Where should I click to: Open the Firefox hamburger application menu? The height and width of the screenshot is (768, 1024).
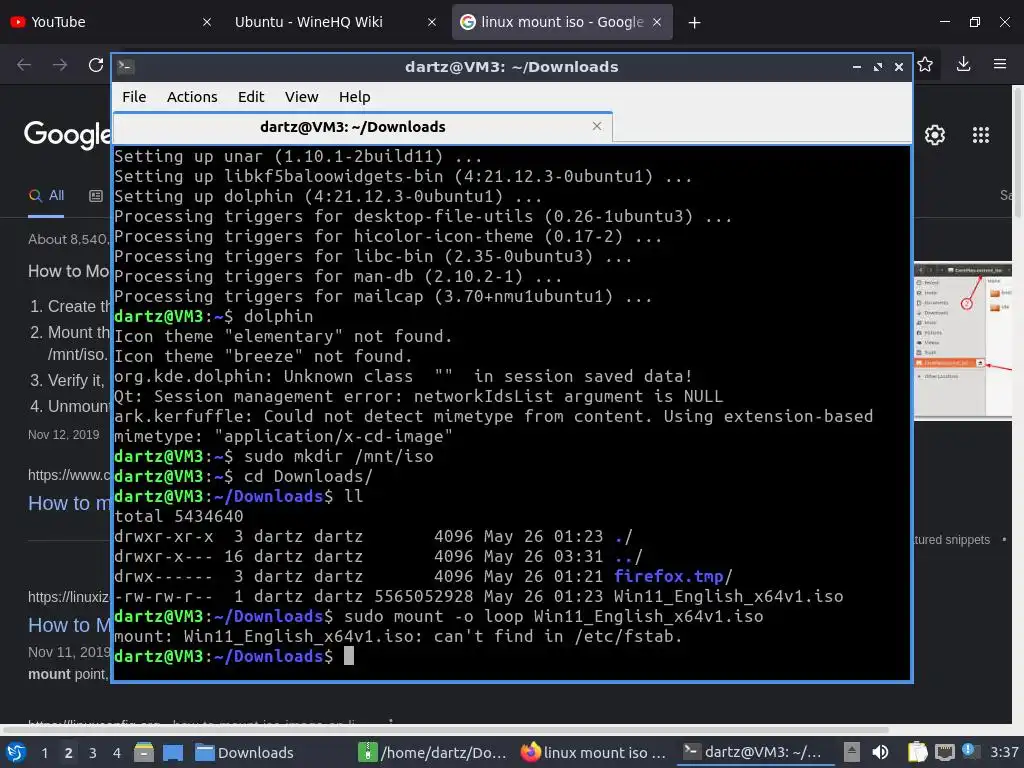1000,64
